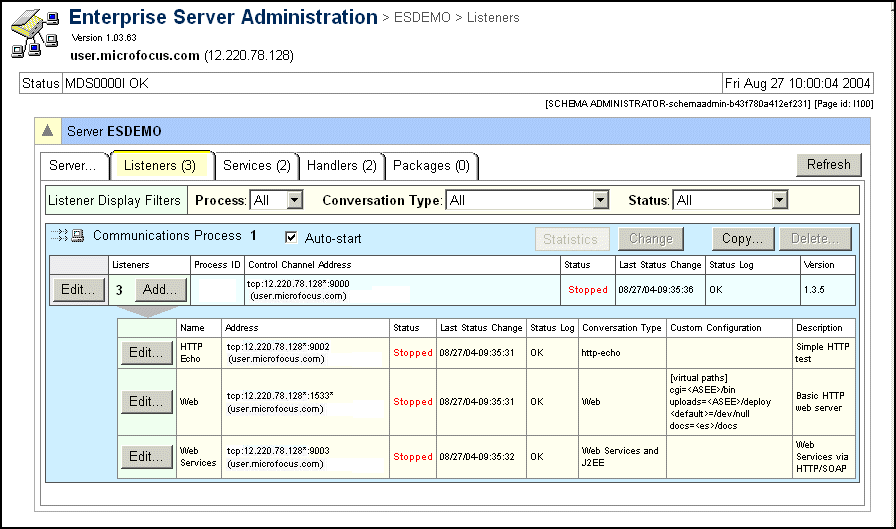This screenshot has height=529, width=896.
Task: Edit the Web Services listener
Action: click(x=146, y=456)
